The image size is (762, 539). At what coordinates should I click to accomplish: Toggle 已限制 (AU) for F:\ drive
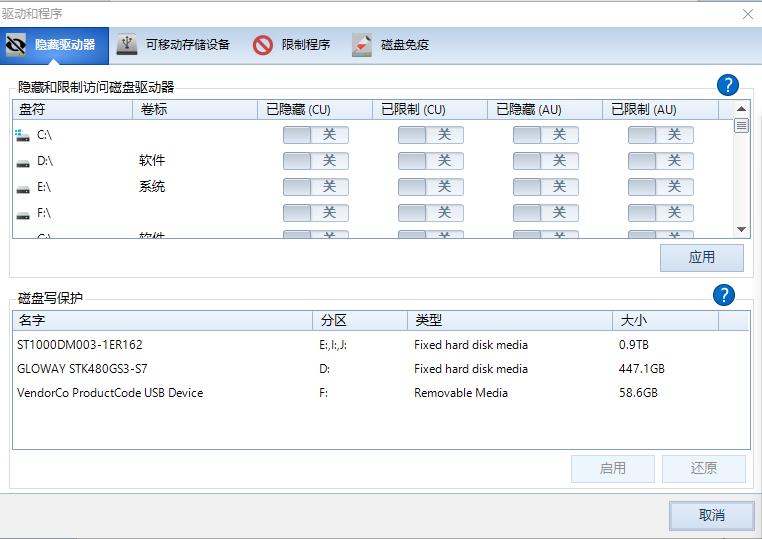click(x=661, y=213)
